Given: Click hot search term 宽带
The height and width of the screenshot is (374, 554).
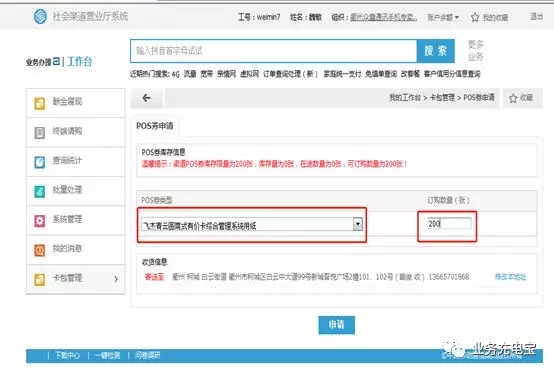Looking at the screenshot, I should point(207,74).
